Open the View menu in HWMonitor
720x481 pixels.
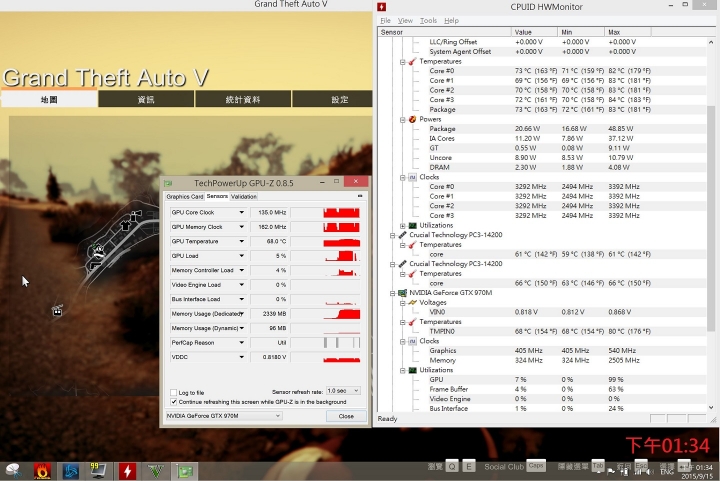pyautogui.click(x=405, y=21)
